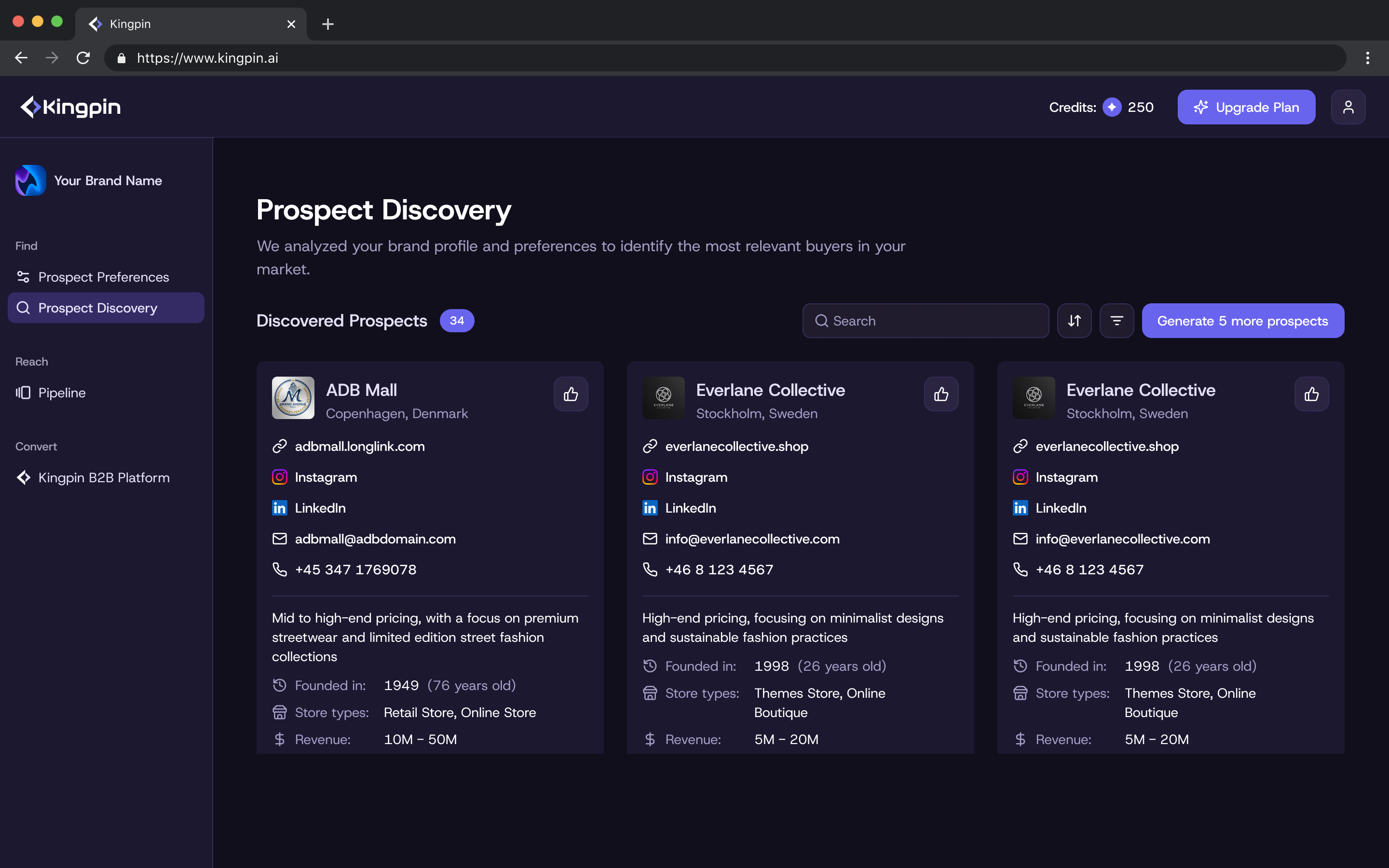This screenshot has height=868, width=1389.
Task: Click ADB Mall phone icon
Action: 280,570
